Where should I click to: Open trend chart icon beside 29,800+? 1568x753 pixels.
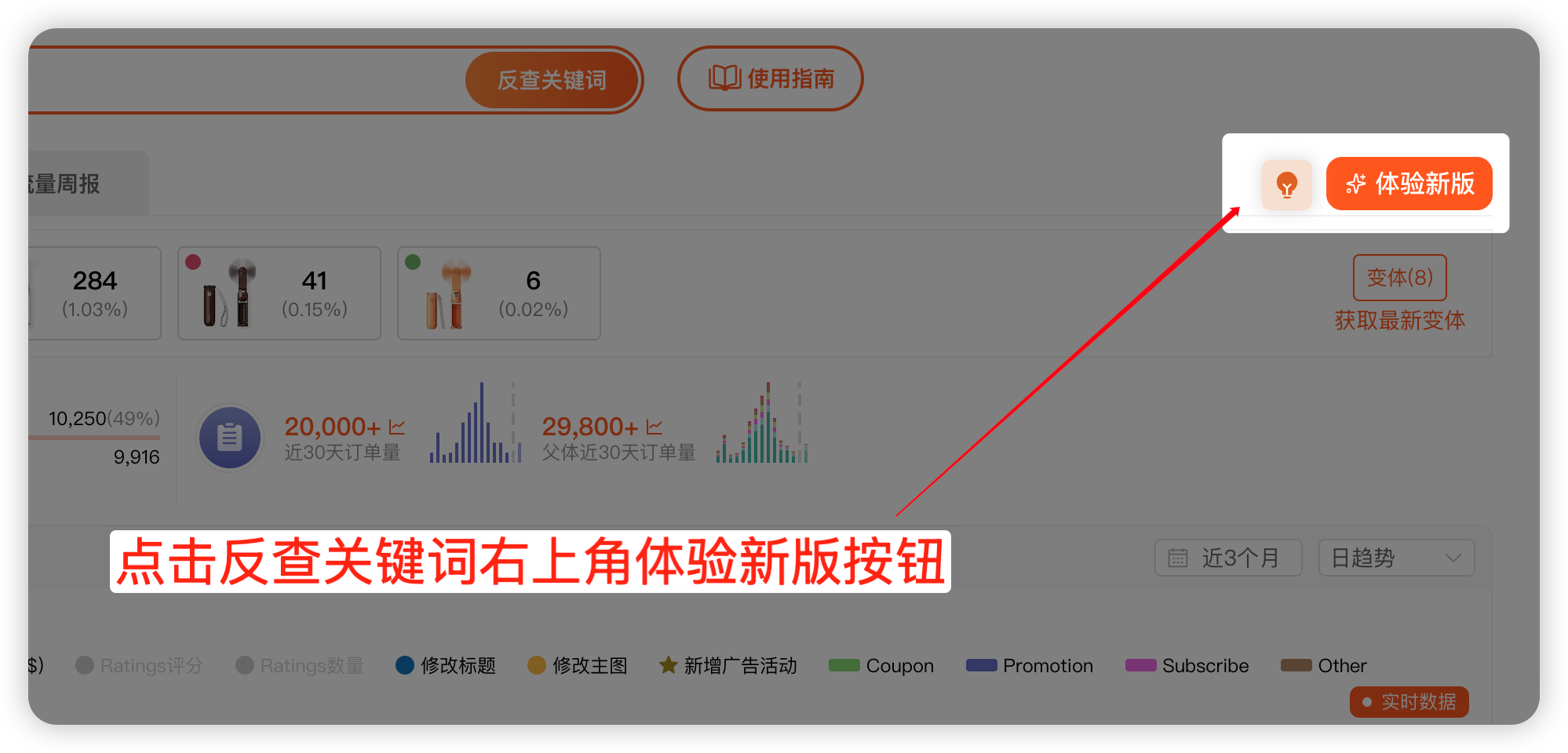(655, 427)
